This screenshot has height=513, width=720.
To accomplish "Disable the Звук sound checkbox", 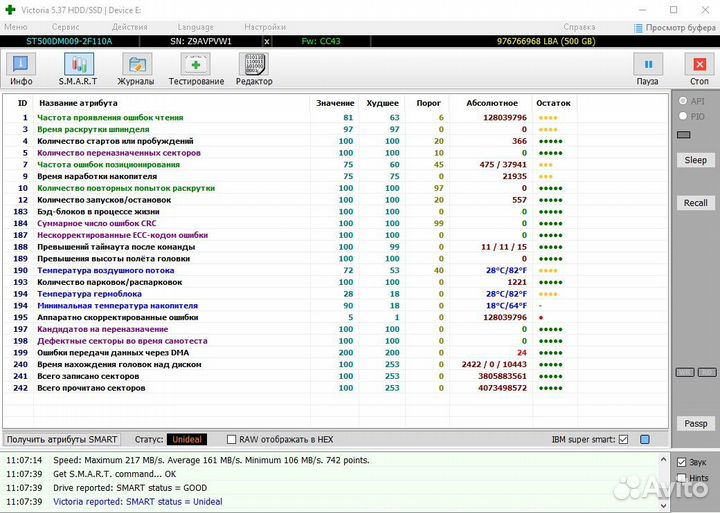I will click(681, 462).
